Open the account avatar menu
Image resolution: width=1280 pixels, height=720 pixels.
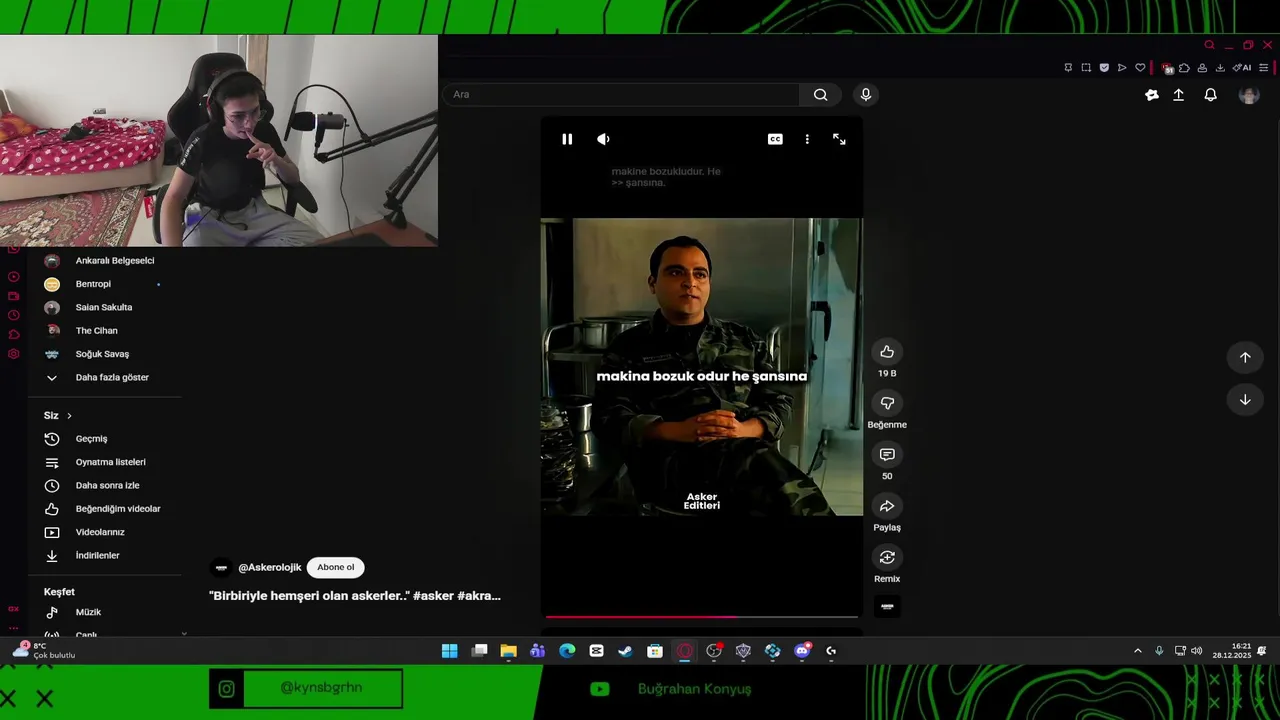[1249, 95]
